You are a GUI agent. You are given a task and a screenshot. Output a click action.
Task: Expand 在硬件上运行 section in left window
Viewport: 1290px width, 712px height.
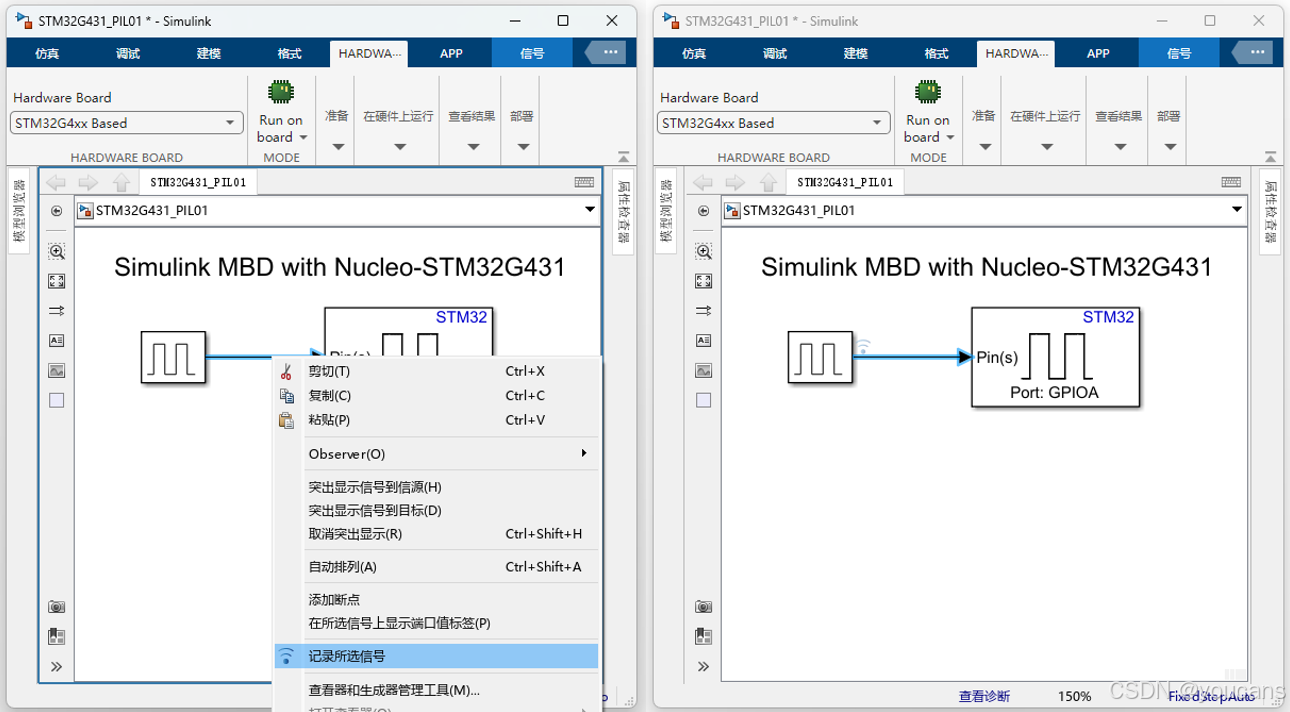click(x=399, y=147)
